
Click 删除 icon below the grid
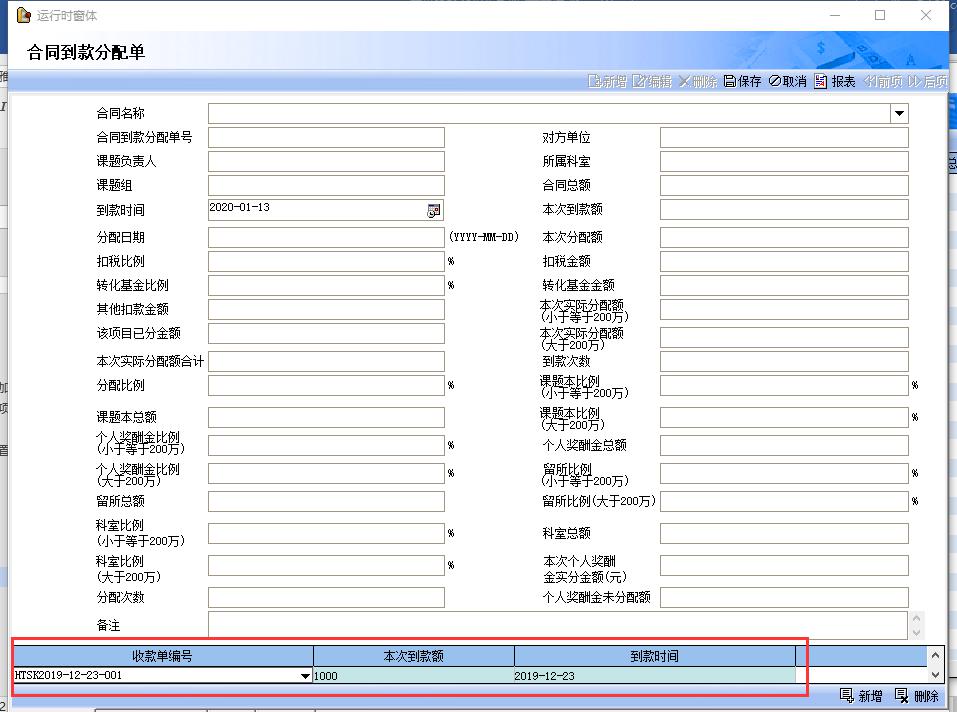tap(916, 696)
